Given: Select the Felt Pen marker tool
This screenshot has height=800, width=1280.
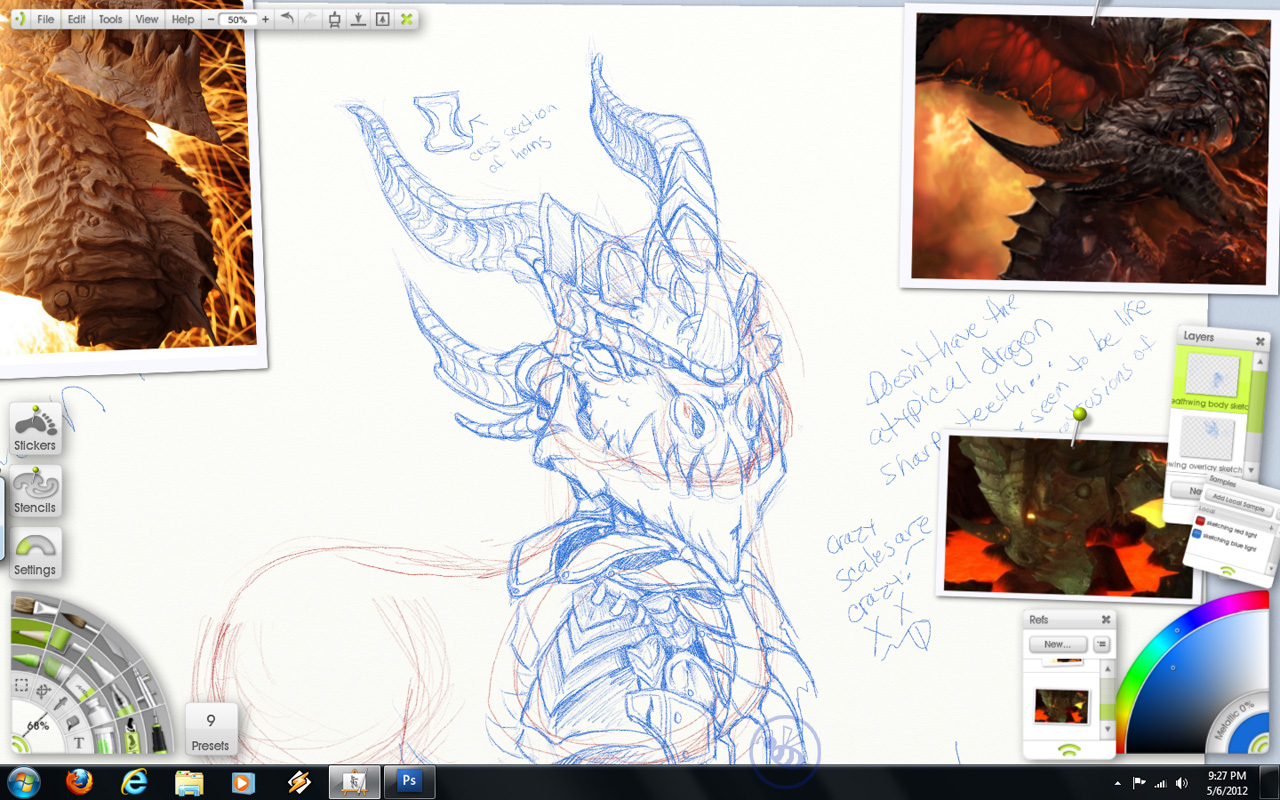Looking at the screenshot, I should tap(100, 671).
